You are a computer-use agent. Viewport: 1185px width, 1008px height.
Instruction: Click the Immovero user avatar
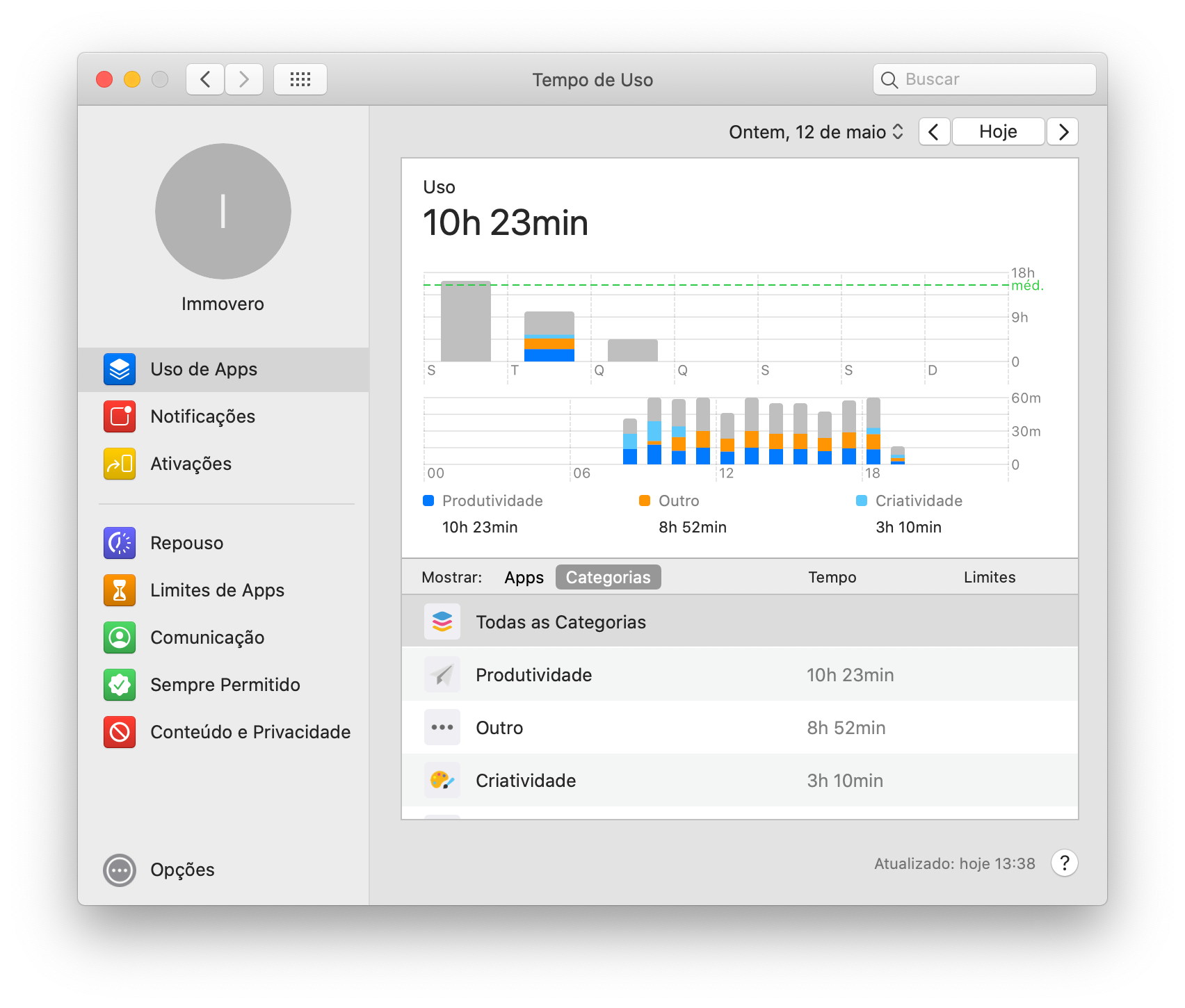[x=223, y=211]
